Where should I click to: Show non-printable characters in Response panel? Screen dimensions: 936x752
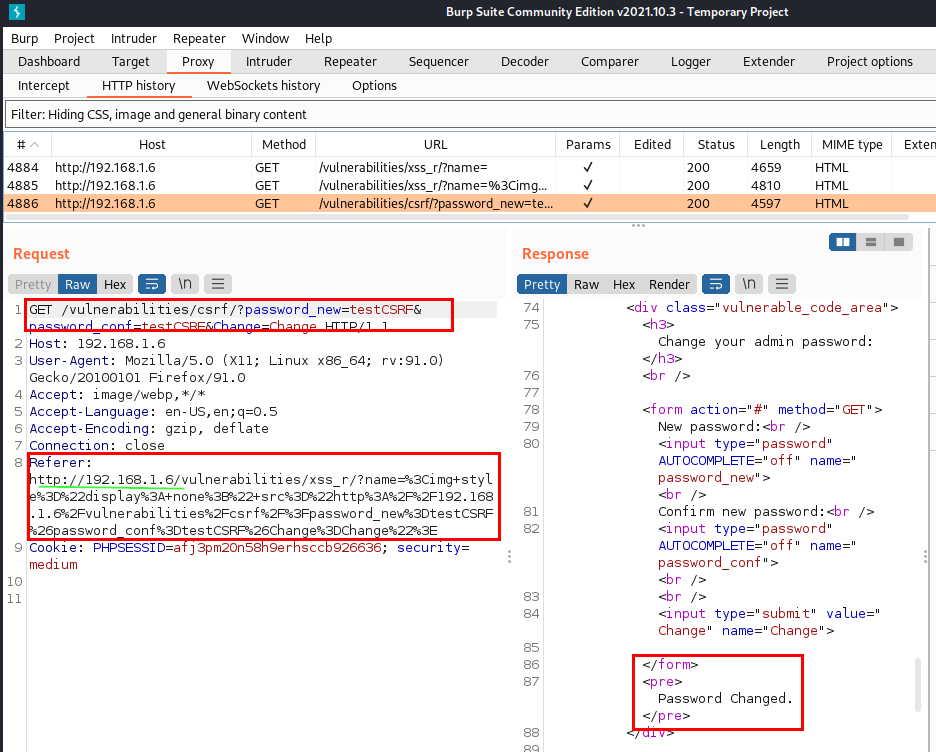(x=749, y=284)
